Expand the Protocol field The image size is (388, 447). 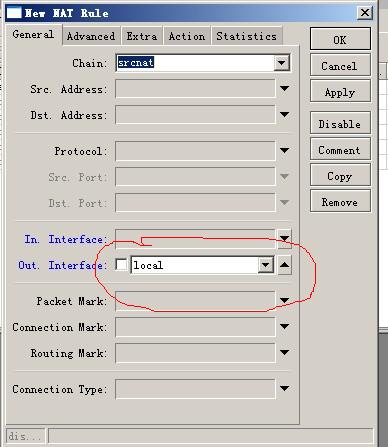click(284, 150)
